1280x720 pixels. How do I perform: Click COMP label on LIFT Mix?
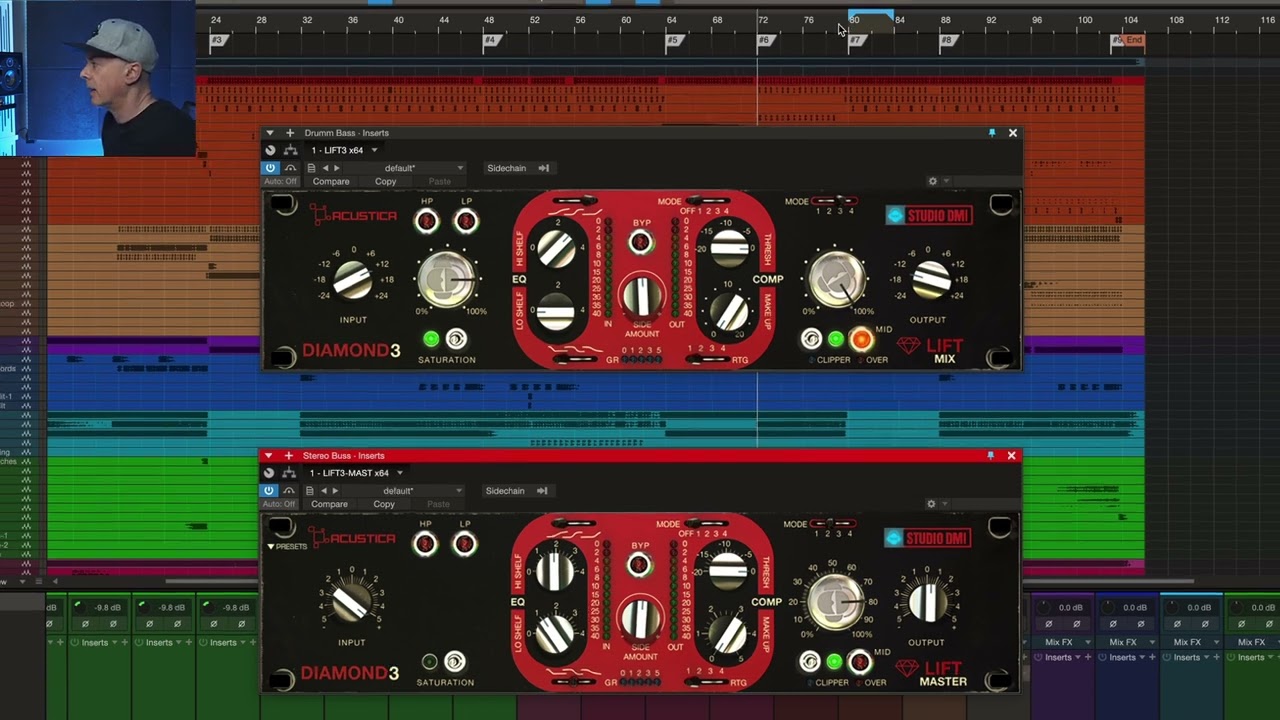tap(768, 280)
